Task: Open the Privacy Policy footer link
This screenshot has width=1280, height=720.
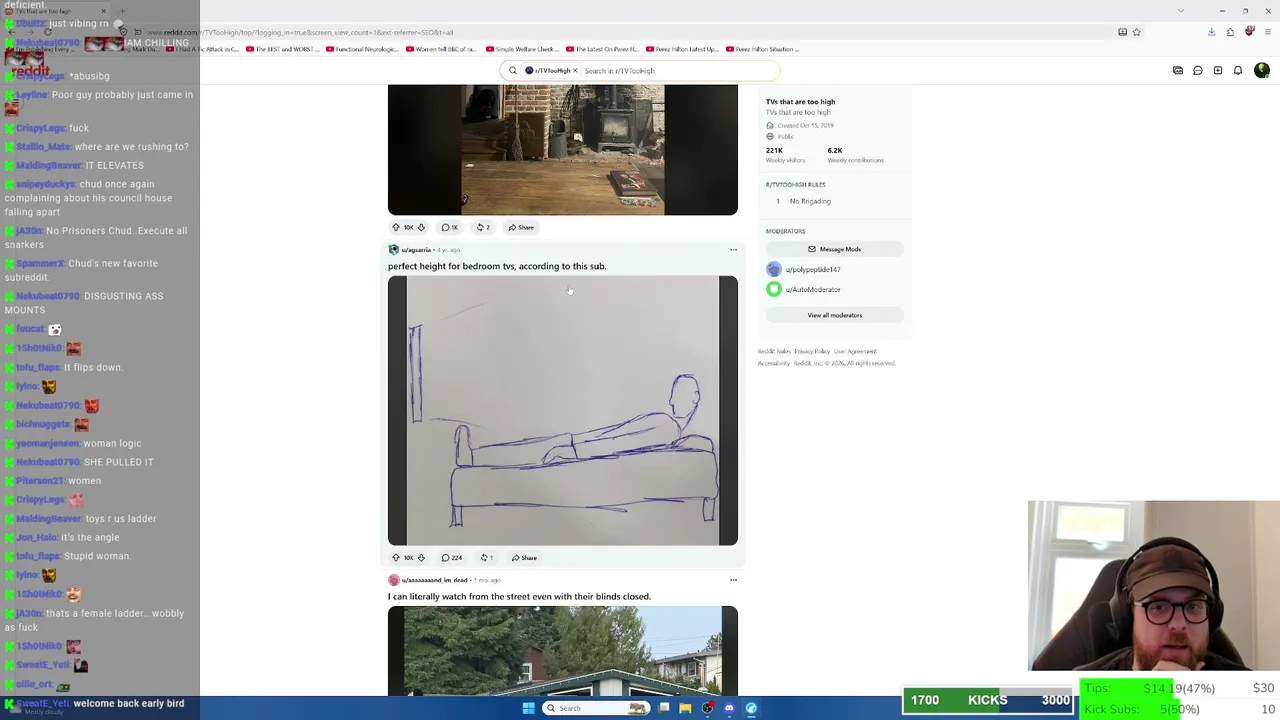Action: (x=812, y=351)
